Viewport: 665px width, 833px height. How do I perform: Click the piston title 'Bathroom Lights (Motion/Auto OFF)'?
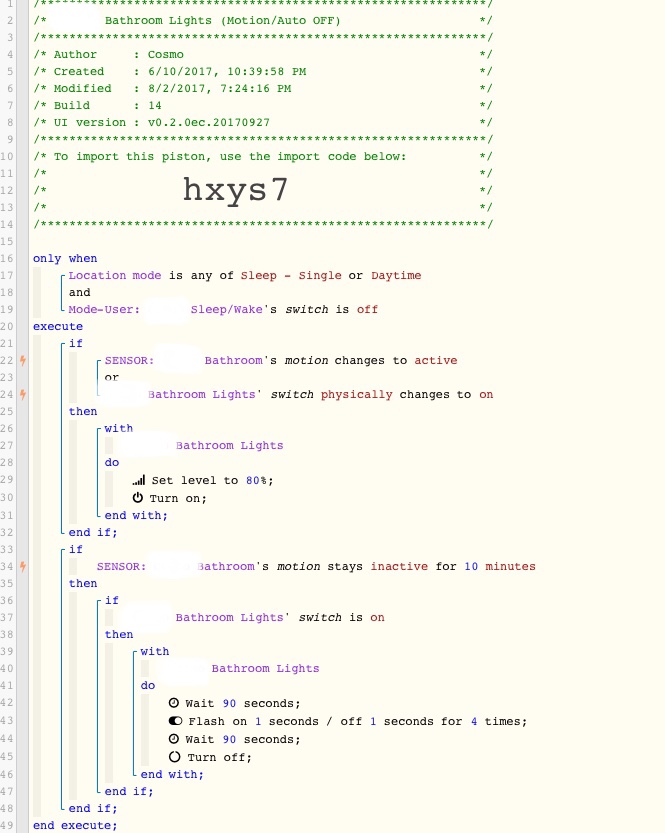(223, 20)
